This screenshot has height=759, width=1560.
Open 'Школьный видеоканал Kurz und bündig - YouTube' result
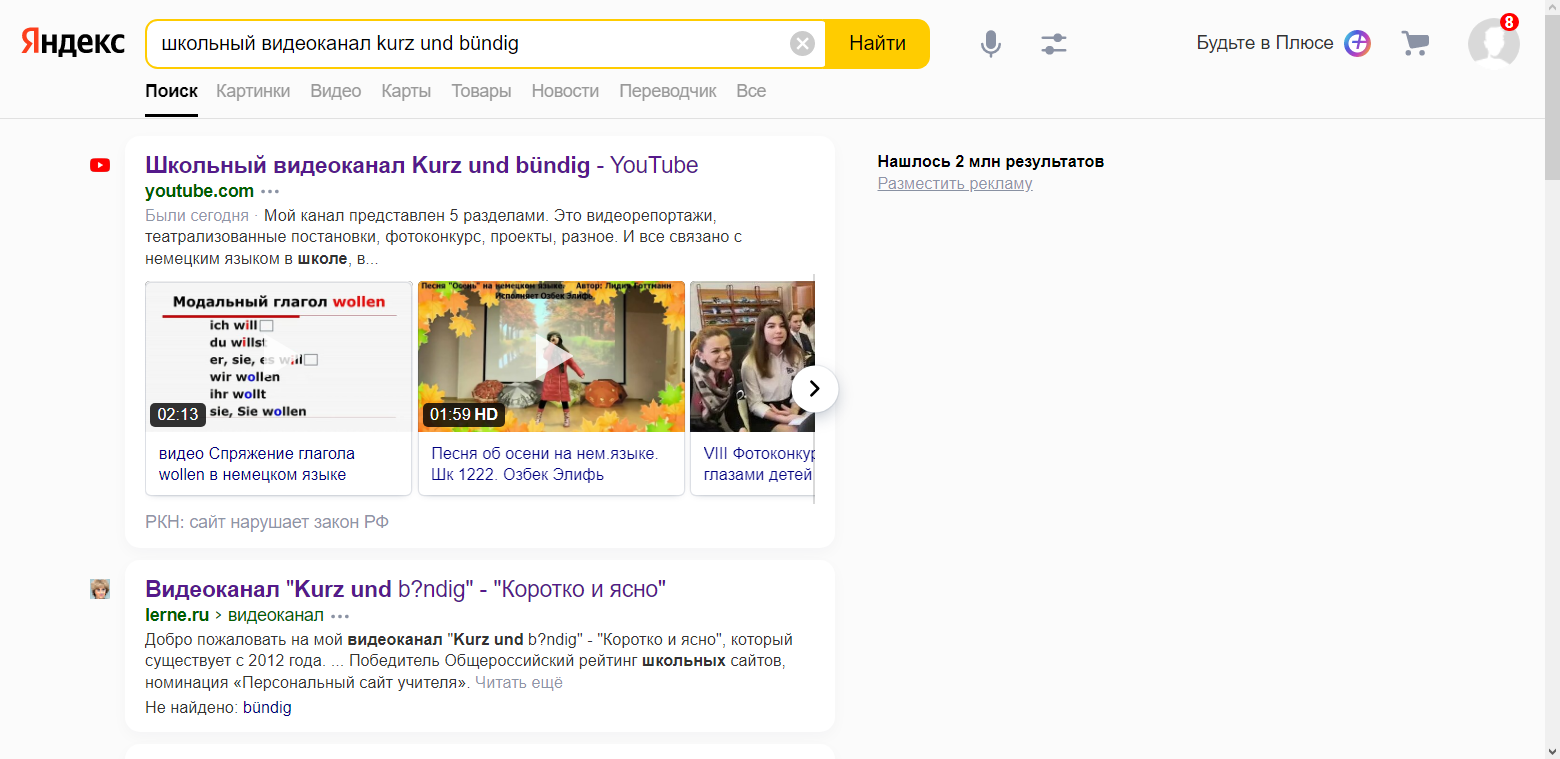[421, 165]
